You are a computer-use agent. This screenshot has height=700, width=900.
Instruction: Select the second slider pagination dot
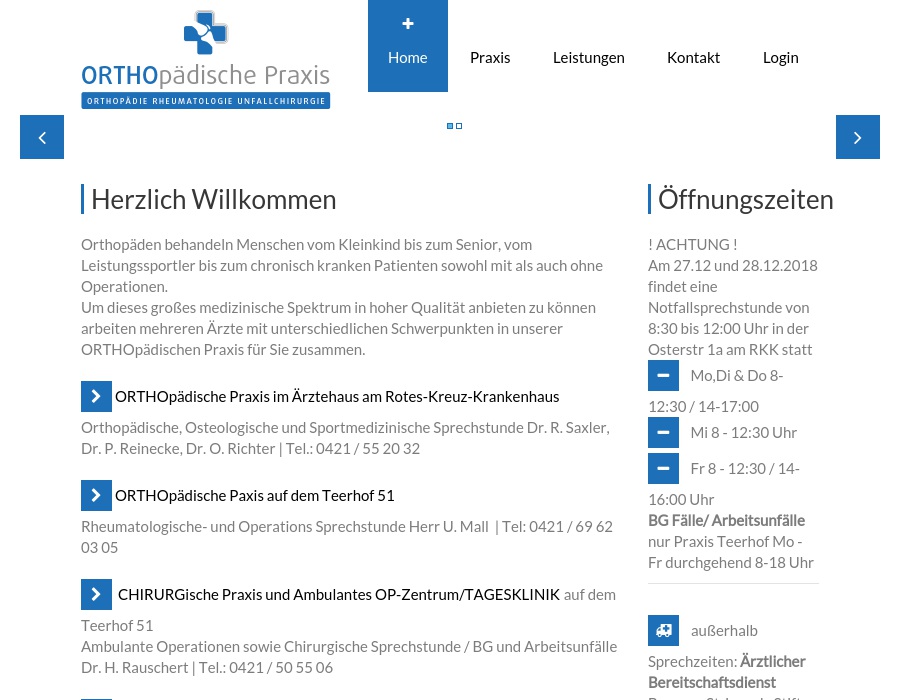click(x=459, y=126)
